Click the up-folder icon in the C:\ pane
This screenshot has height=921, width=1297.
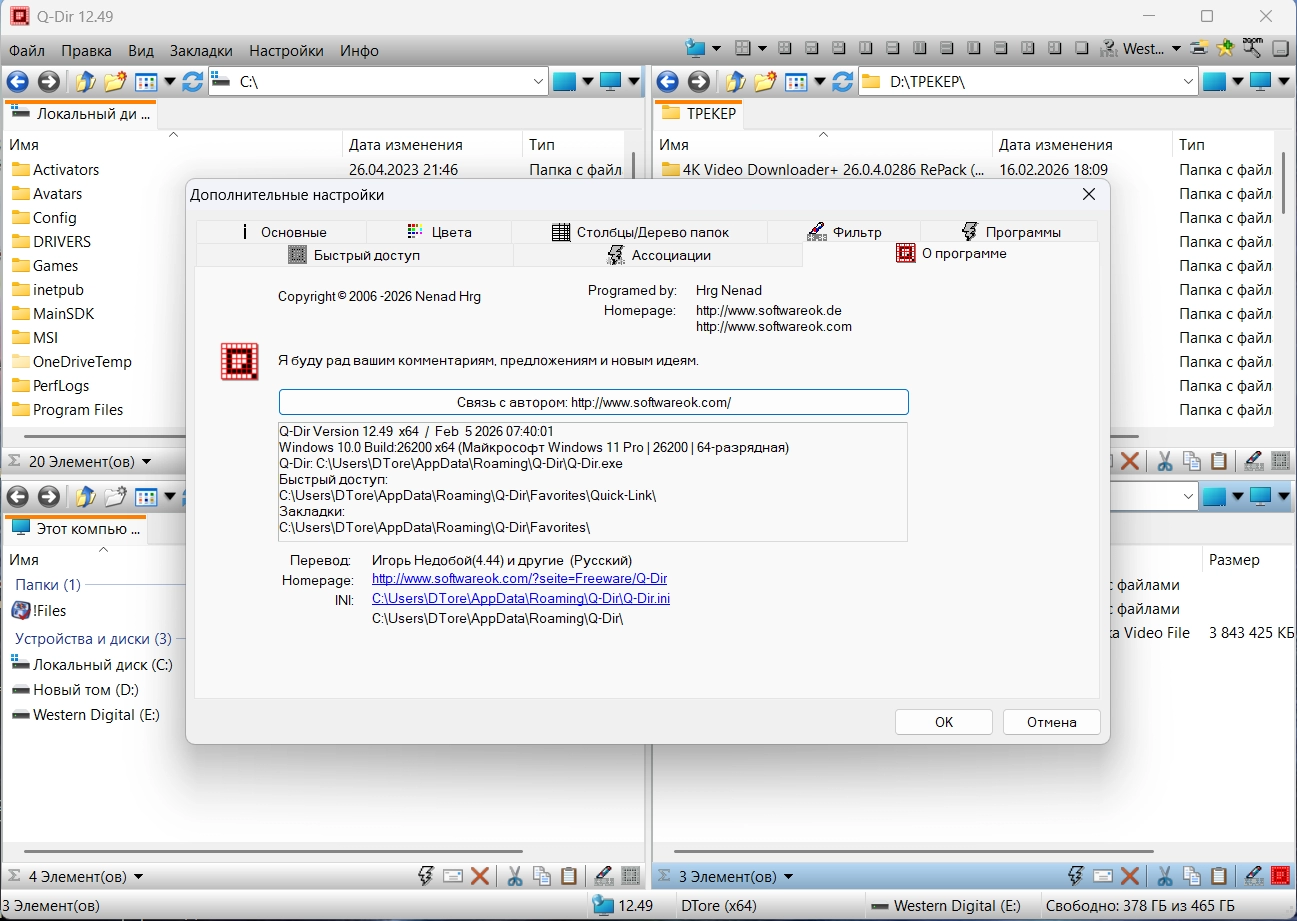coord(86,82)
